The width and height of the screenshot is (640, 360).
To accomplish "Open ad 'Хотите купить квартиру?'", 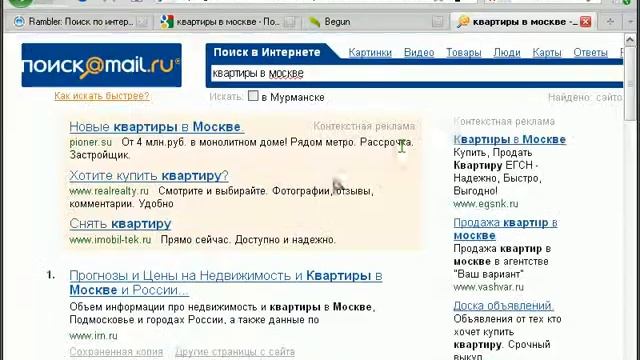I will (149, 176).
